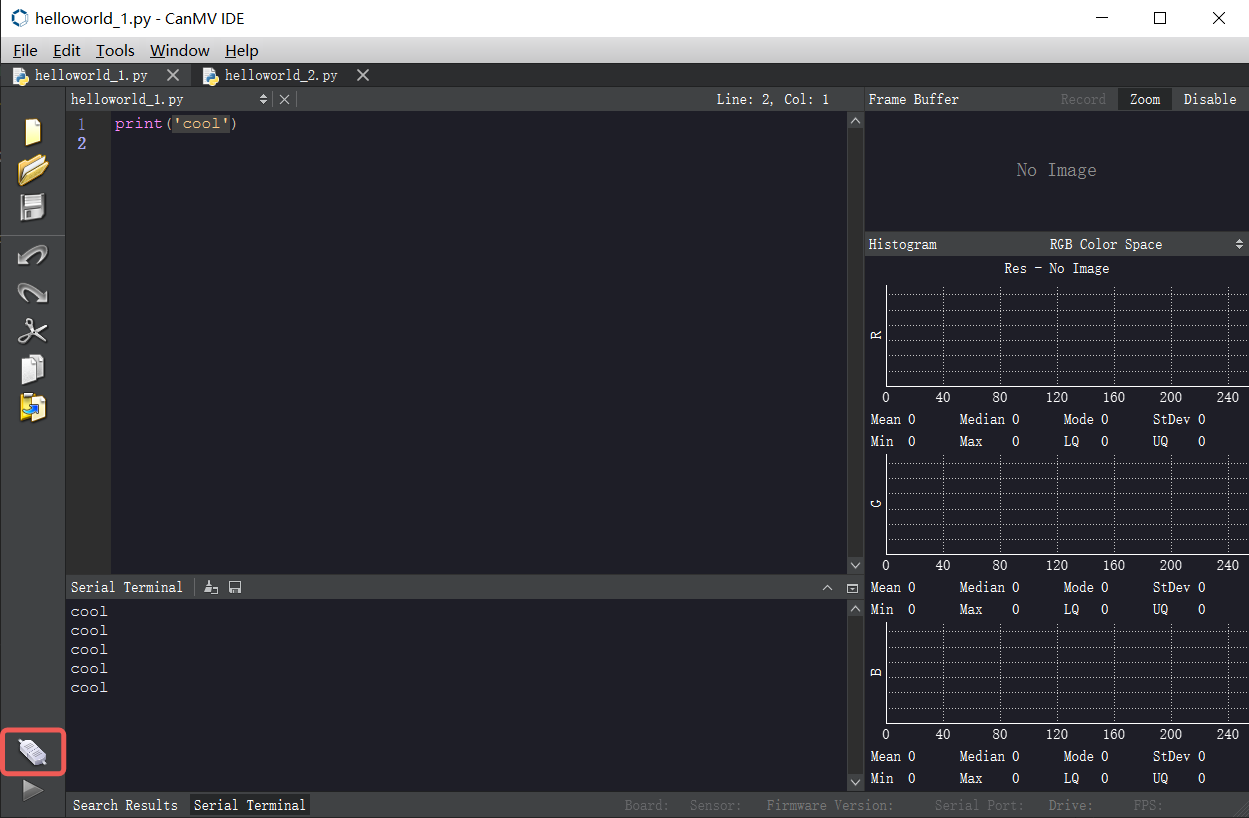Open the Tools menu

point(115,50)
